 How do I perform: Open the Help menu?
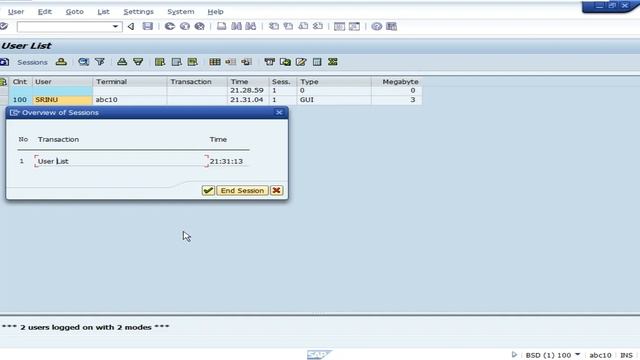click(215, 12)
